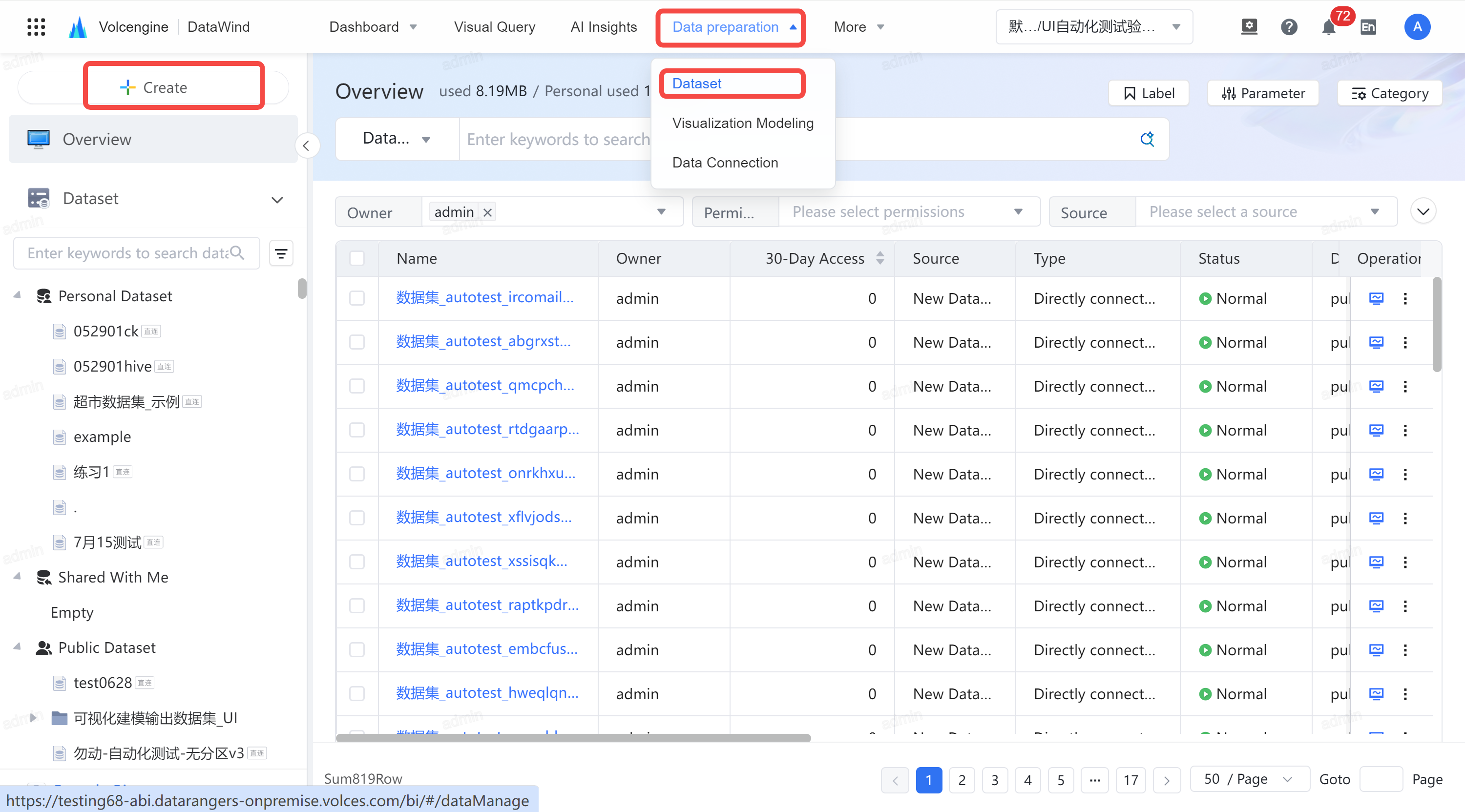
Task: Open the Please select a source dropdown
Action: pos(1266,212)
